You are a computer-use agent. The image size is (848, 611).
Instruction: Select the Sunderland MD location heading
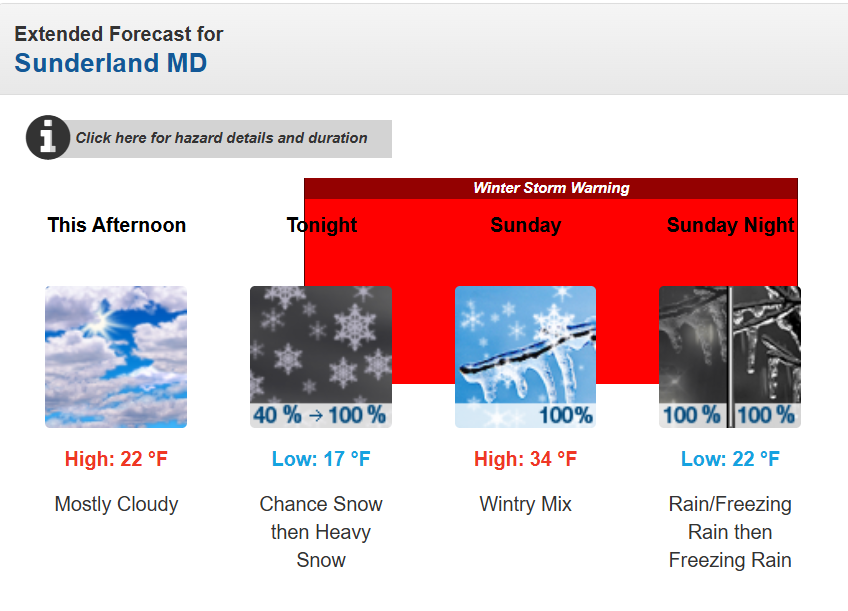click(111, 63)
